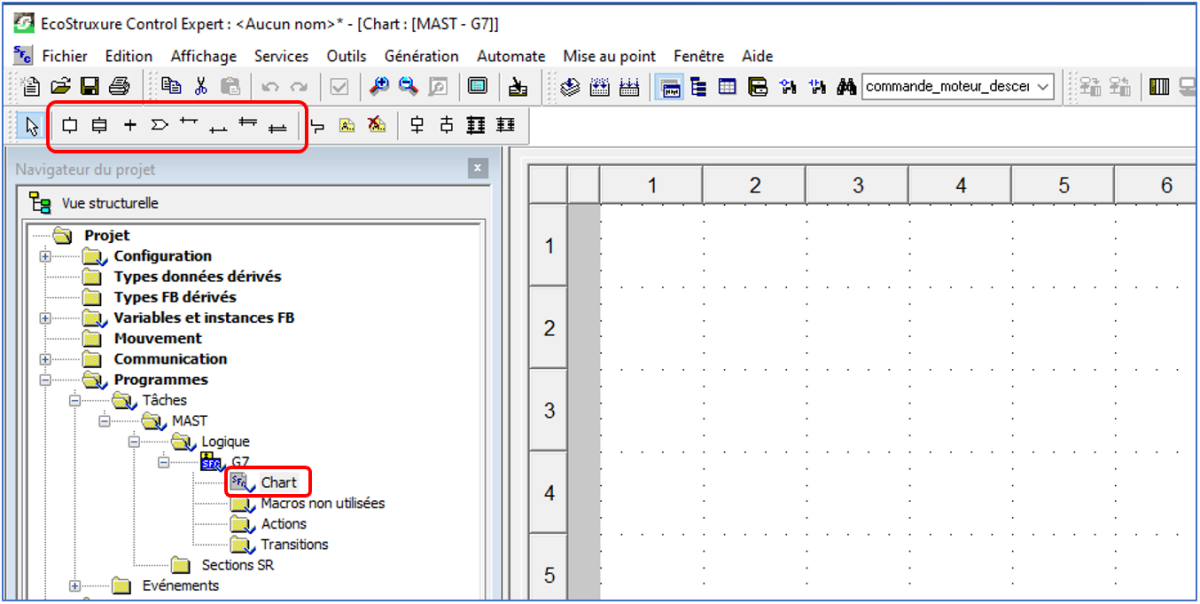Click the Vue structurelle view button
1200x604 pixels.
94,203
